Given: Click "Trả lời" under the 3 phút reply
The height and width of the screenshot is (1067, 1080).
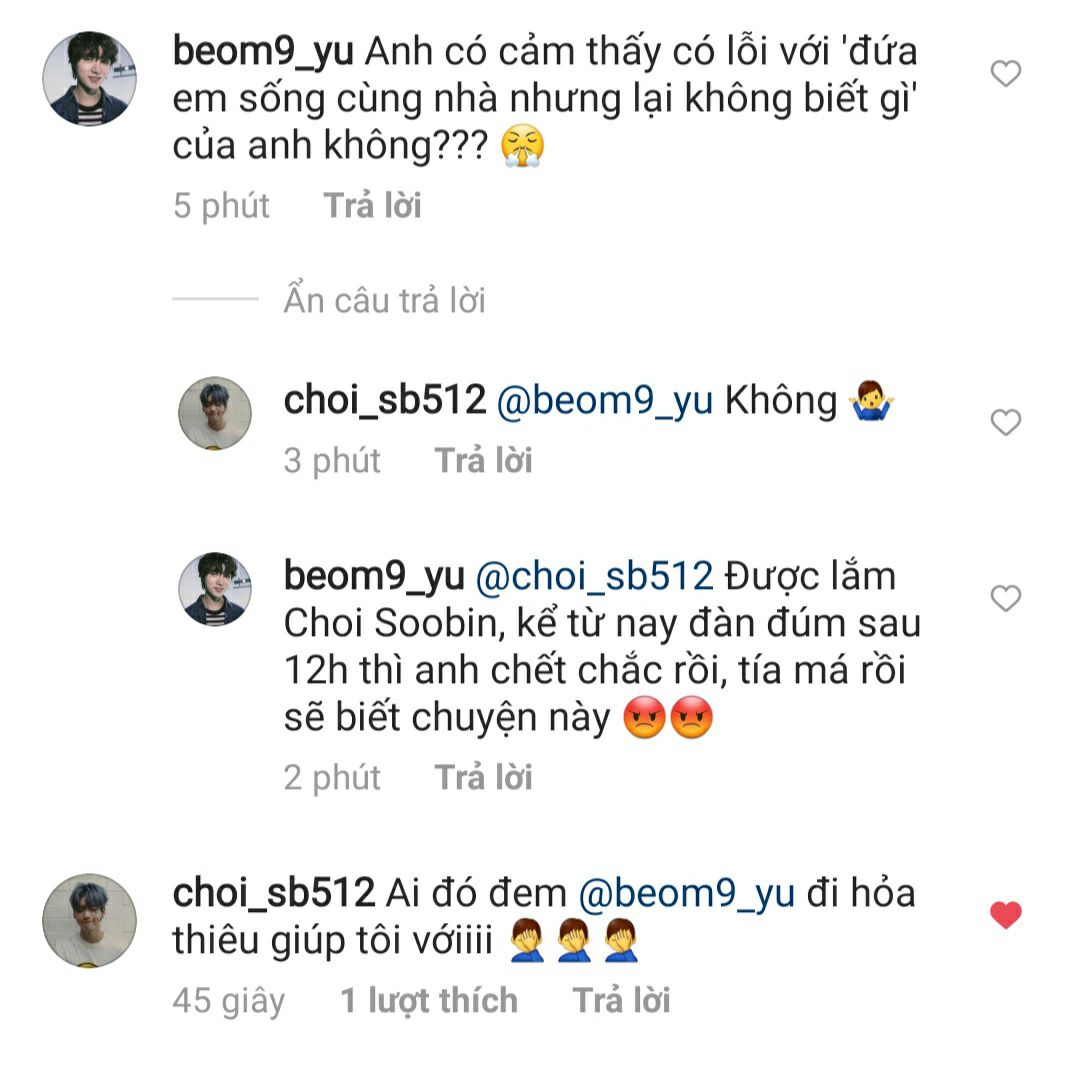Looking at the screenshot, I should [483, 461].
